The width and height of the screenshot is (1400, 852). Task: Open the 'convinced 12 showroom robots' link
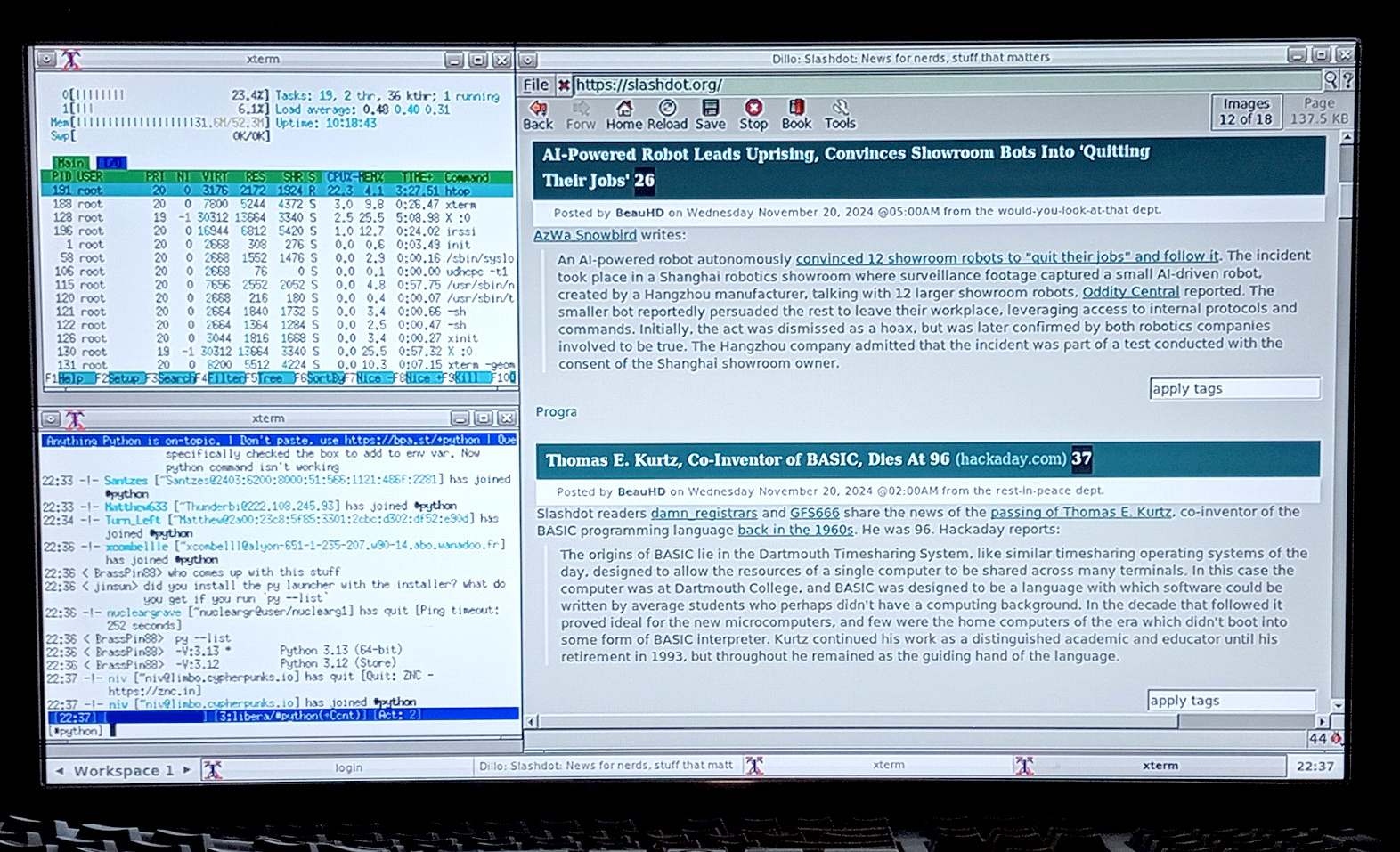coord(1007,257)
